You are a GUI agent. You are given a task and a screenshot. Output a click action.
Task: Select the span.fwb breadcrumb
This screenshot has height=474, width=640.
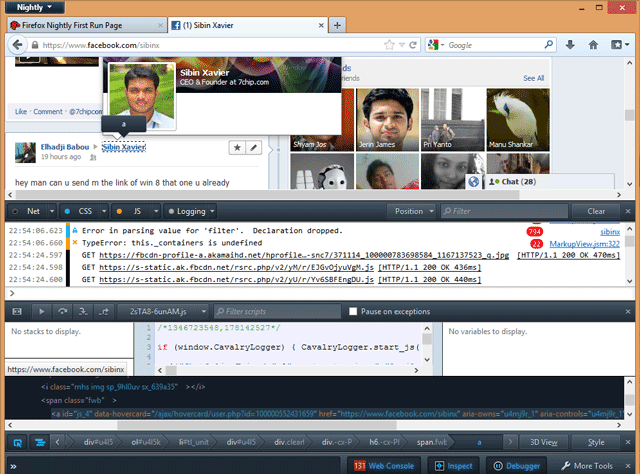pyautogui.click(x=431, y=443)
